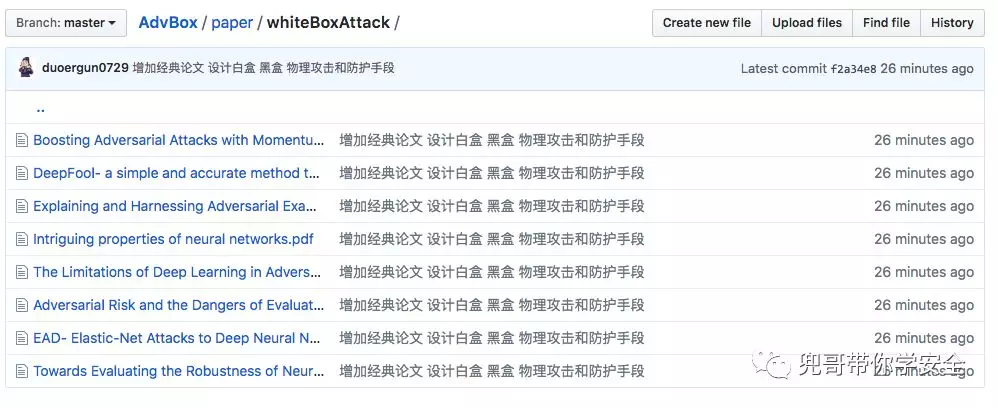Click Create new file button

(706, 23)
